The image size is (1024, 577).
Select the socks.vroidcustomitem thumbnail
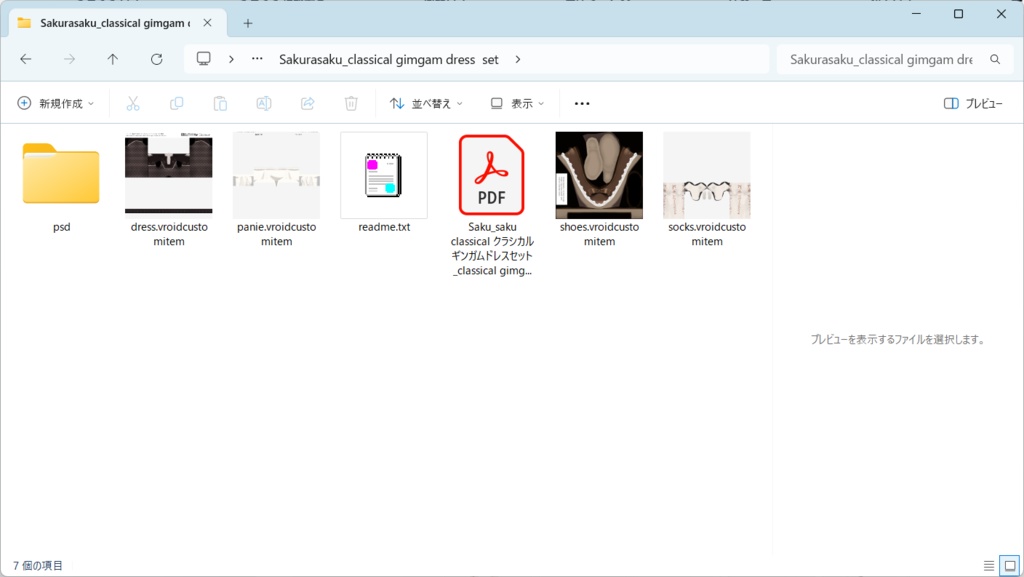point(707,175)
